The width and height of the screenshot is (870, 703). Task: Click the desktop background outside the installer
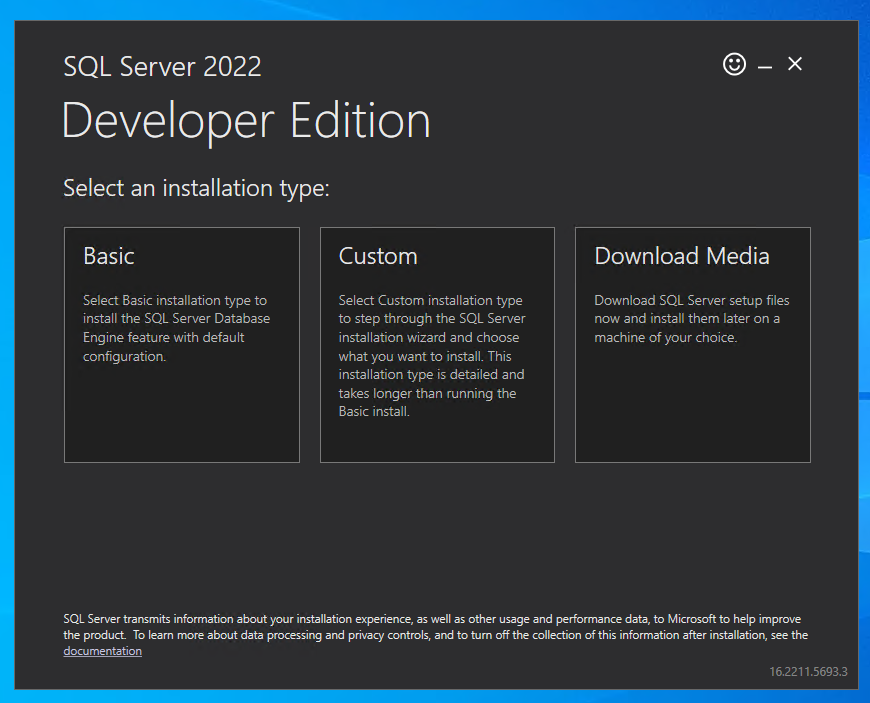pos(864,350)
